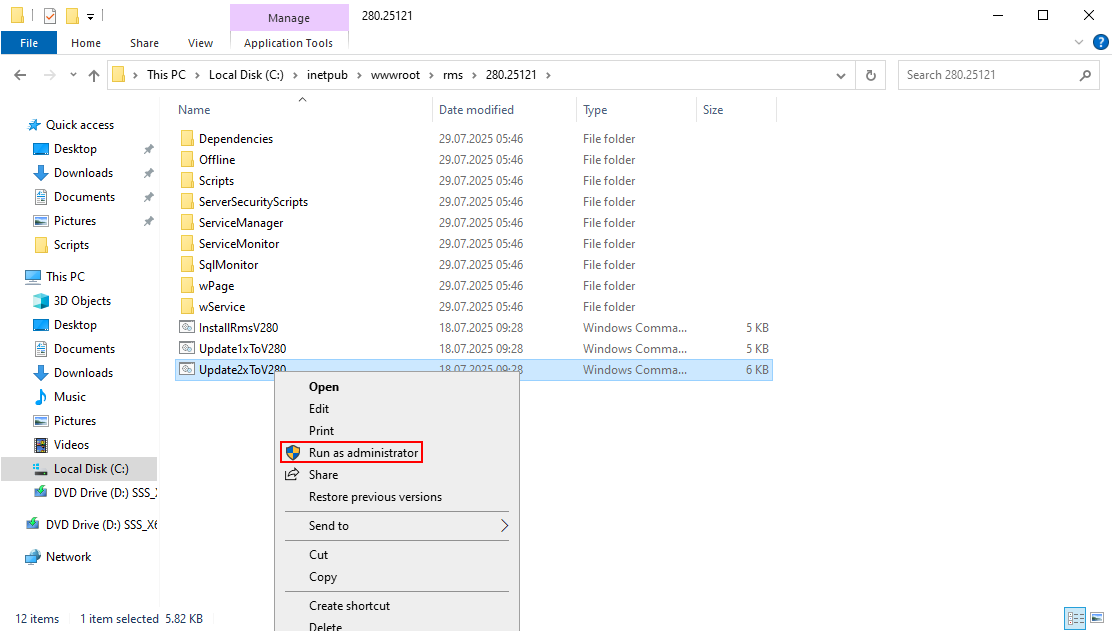Click the New folder quick access icon
1113x631 pixels.
[72, 16]
